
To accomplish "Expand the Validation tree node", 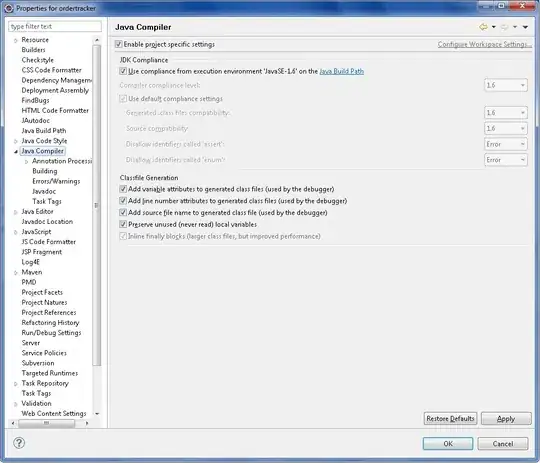I will pos(15,404).
